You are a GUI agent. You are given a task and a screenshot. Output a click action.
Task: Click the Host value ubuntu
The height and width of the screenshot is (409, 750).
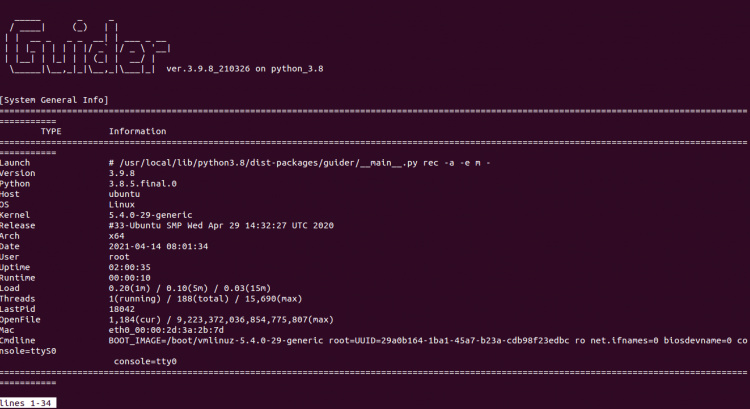tap(125, 194)
